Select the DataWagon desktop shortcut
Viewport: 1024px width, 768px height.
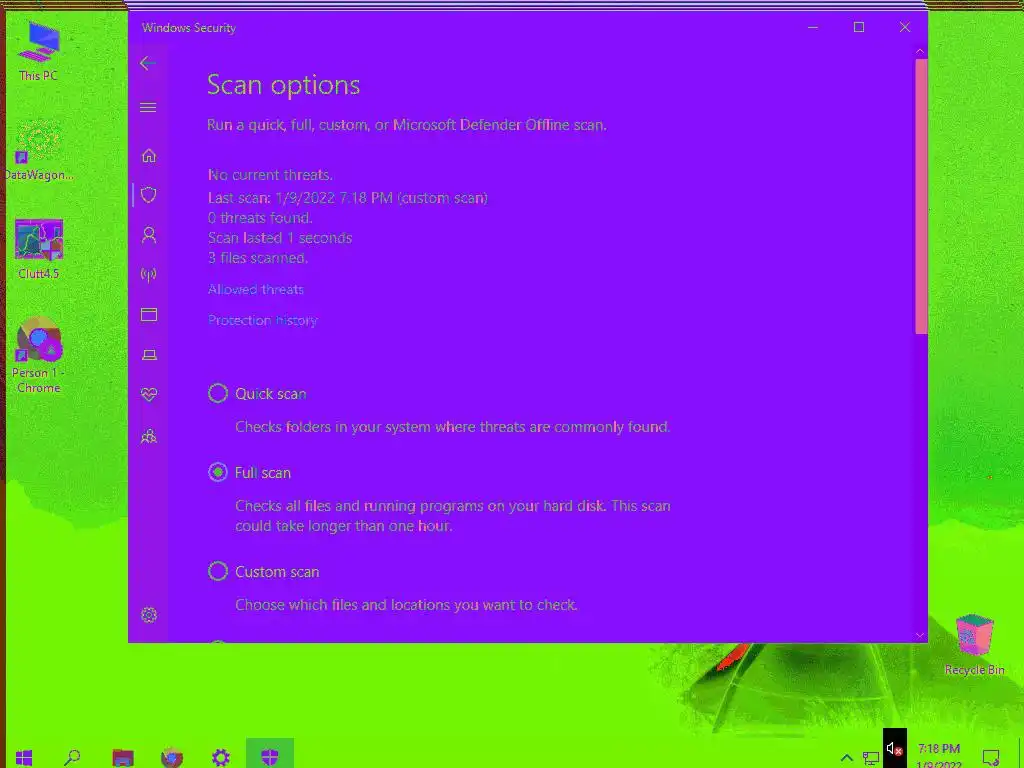tap(39, 150)
